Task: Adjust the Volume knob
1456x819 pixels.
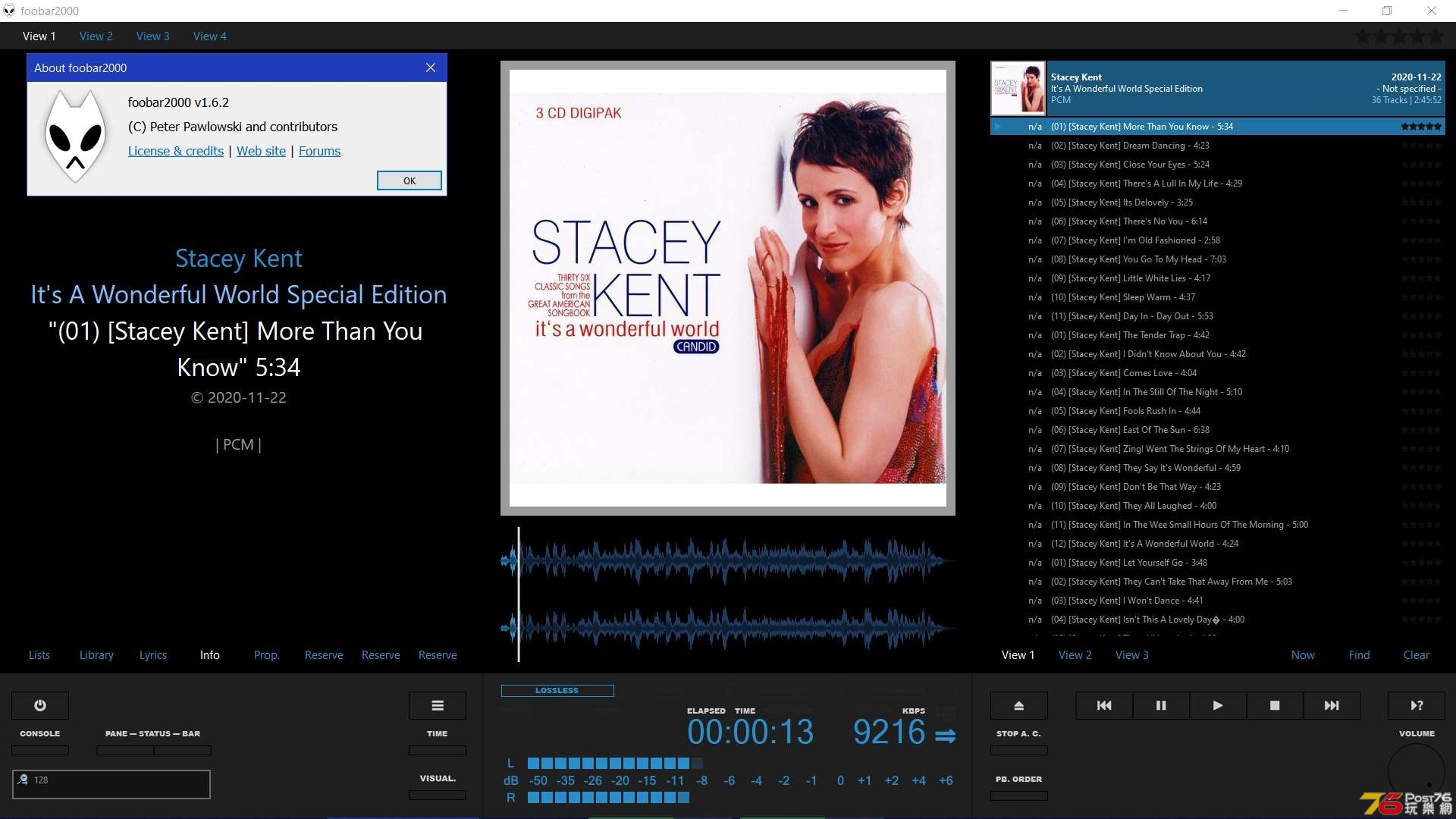Action: 1417,772
